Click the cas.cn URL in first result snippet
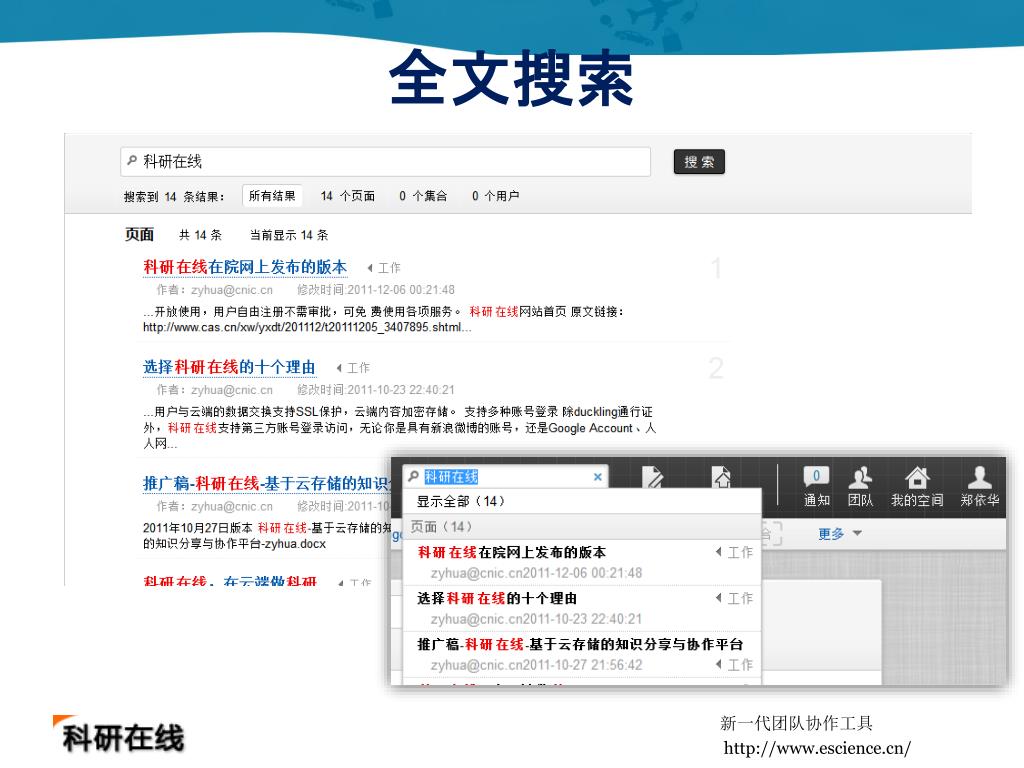This screenshot has width=1024, height=768. click(x=306, y=327)
